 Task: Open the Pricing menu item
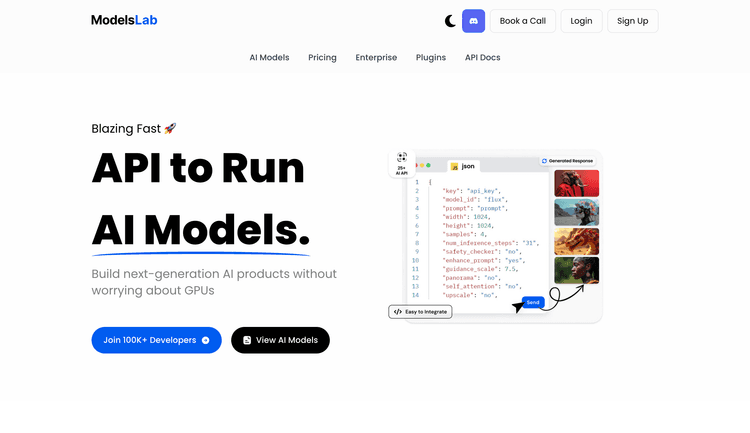pyautogui.click(x=322, y=57)
